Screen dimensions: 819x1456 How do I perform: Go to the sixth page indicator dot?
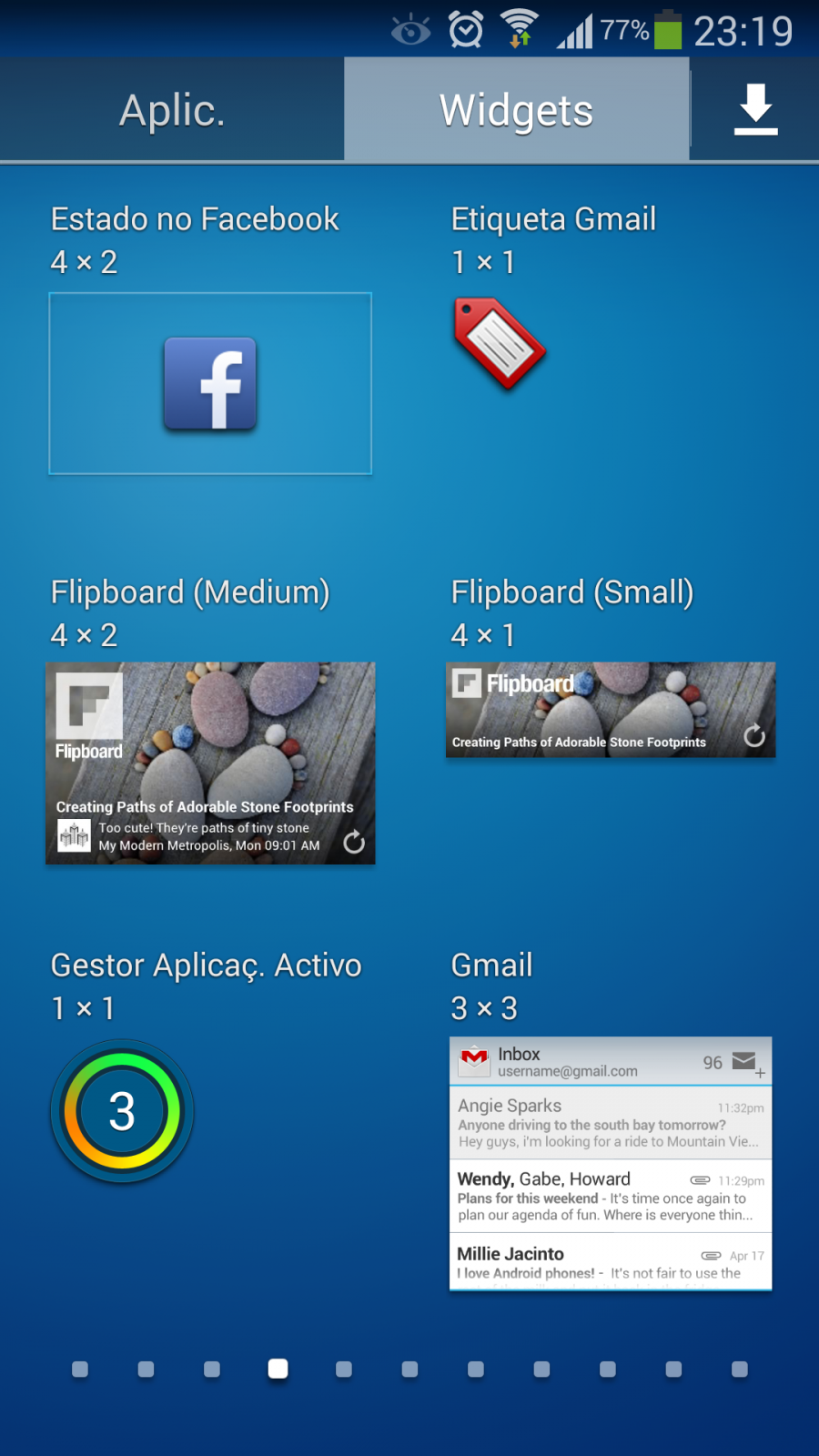click(409, 1369)
